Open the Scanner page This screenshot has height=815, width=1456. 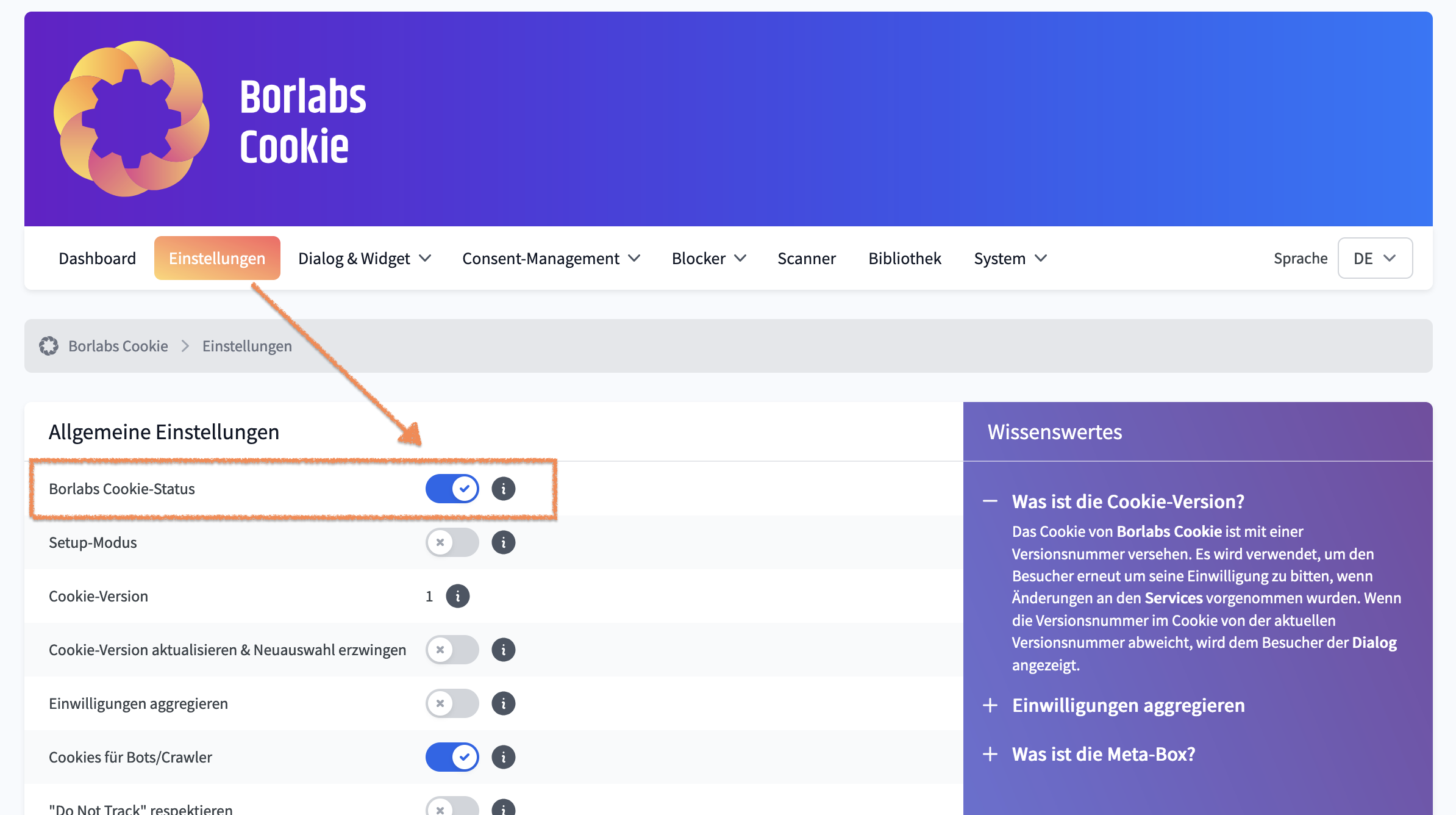[x=807, y=258]
